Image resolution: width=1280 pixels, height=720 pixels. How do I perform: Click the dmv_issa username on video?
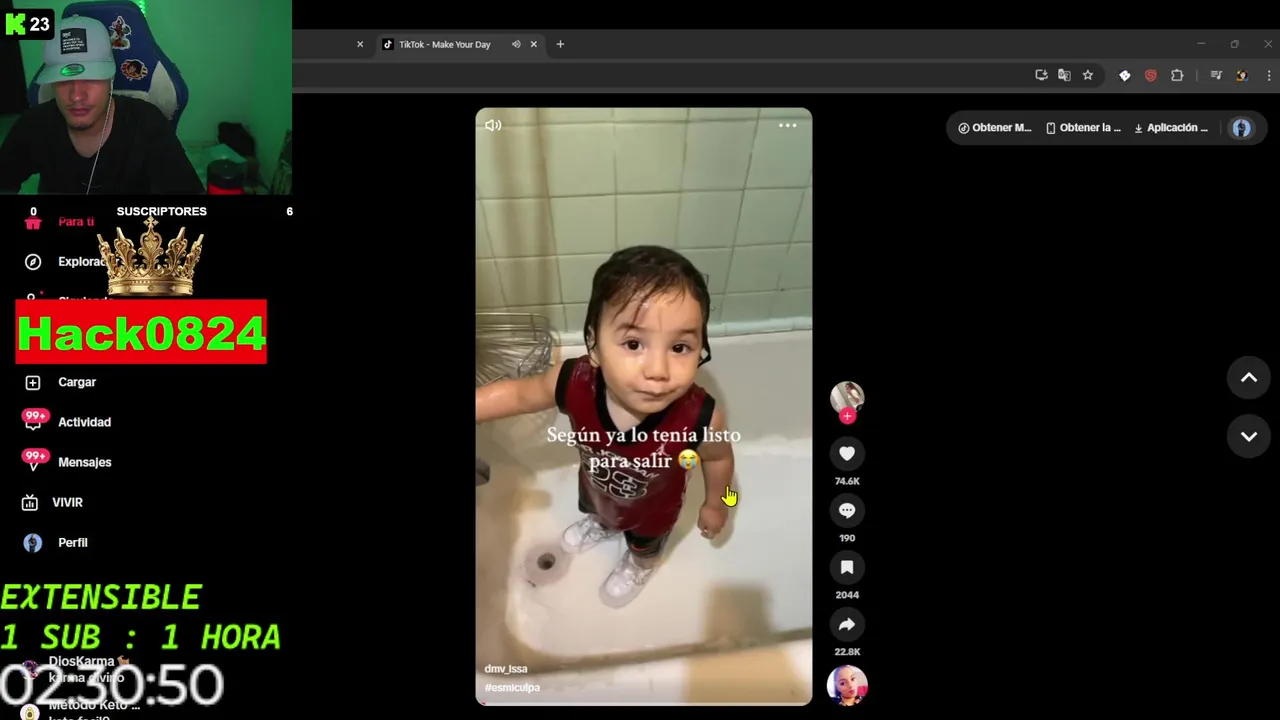506,669
